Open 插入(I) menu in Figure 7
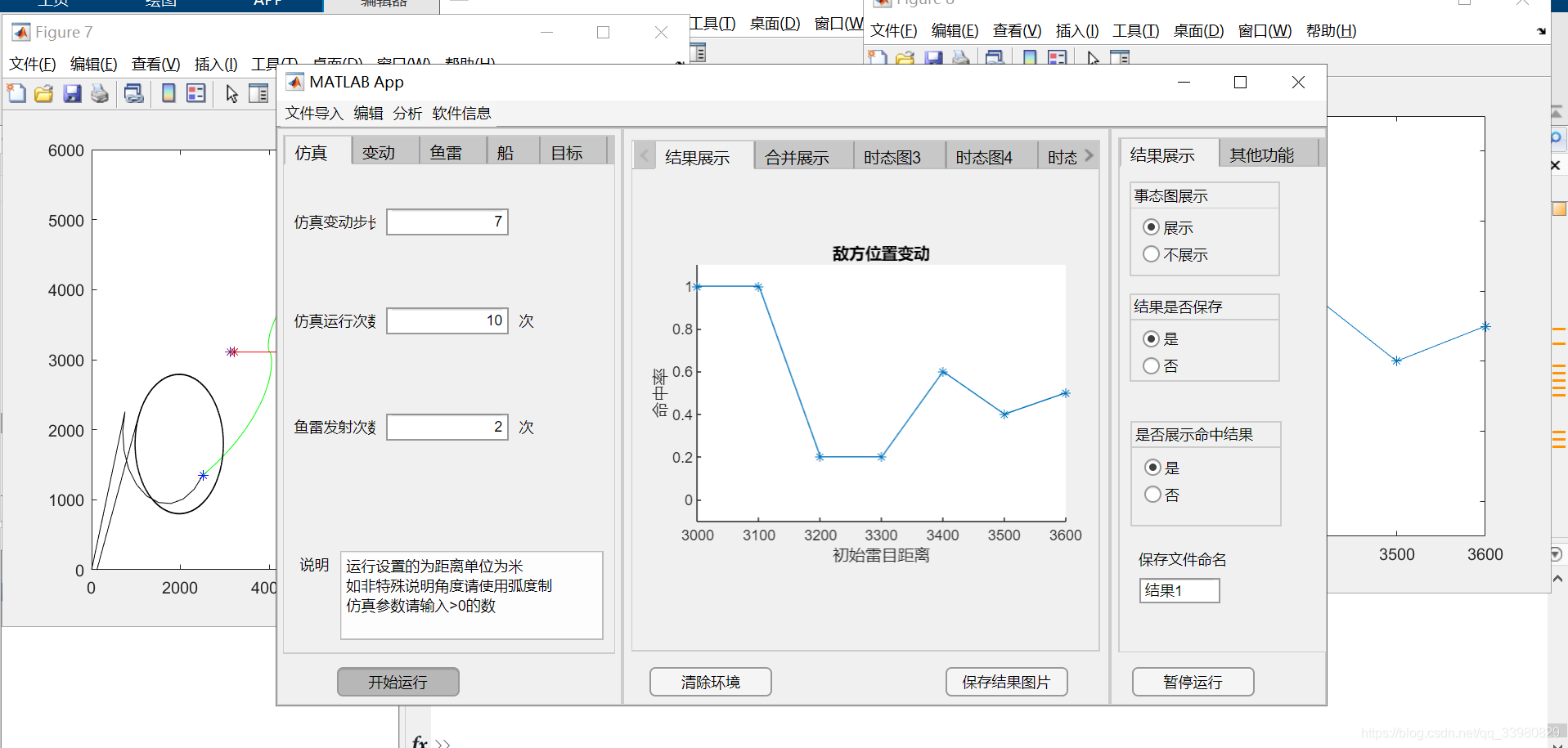 (216, 64)
